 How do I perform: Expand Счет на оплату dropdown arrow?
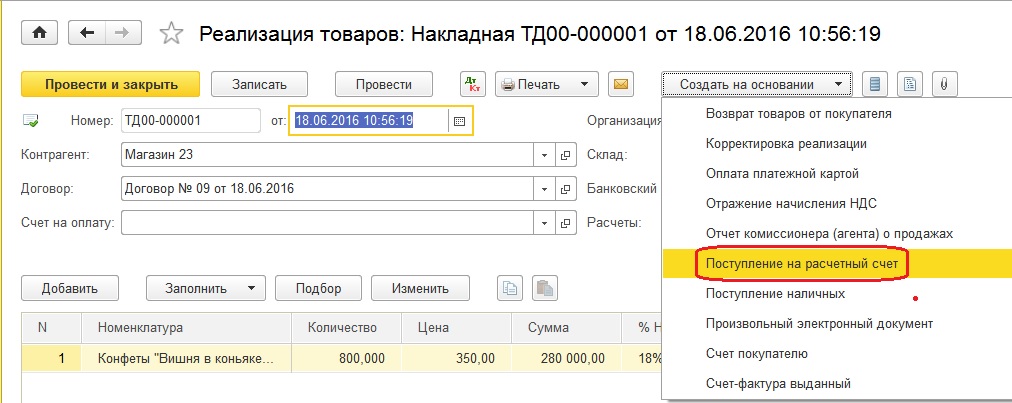pos(544,223)
